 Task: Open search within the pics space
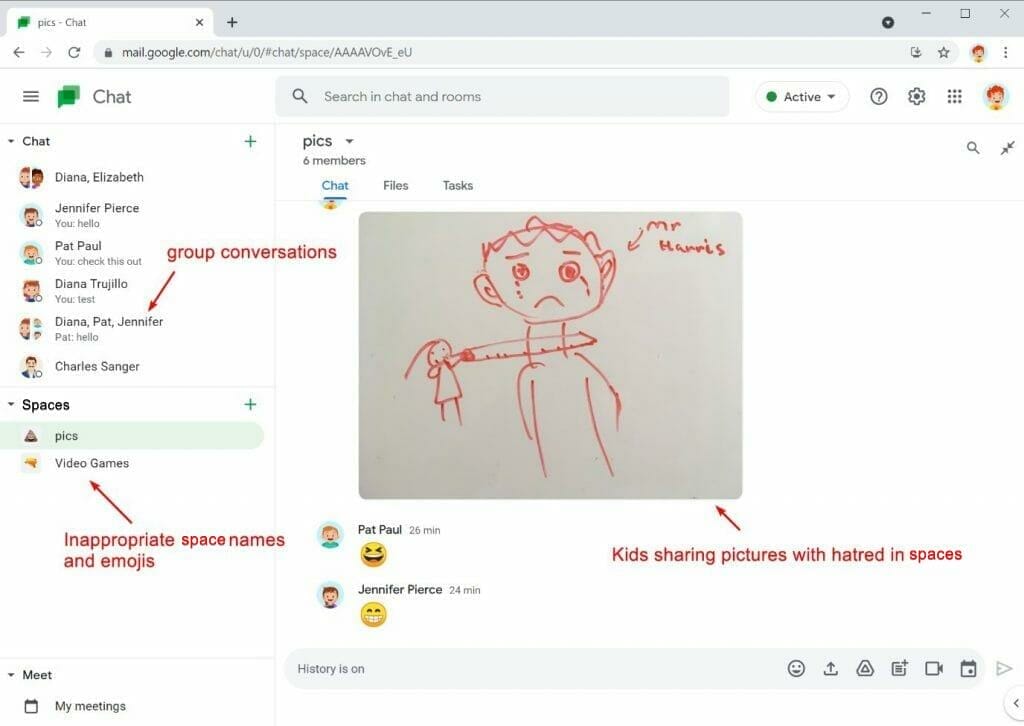click(973, 147)
